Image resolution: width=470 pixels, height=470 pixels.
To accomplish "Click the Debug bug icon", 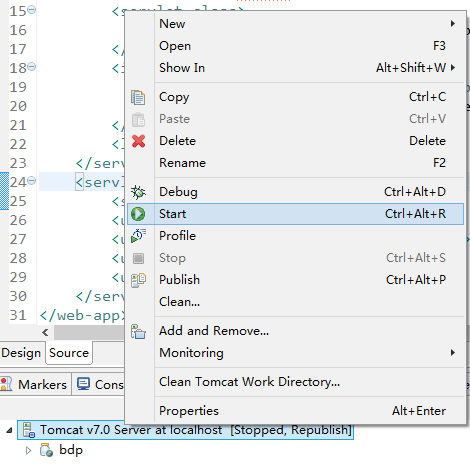I will tap(138, 192).
